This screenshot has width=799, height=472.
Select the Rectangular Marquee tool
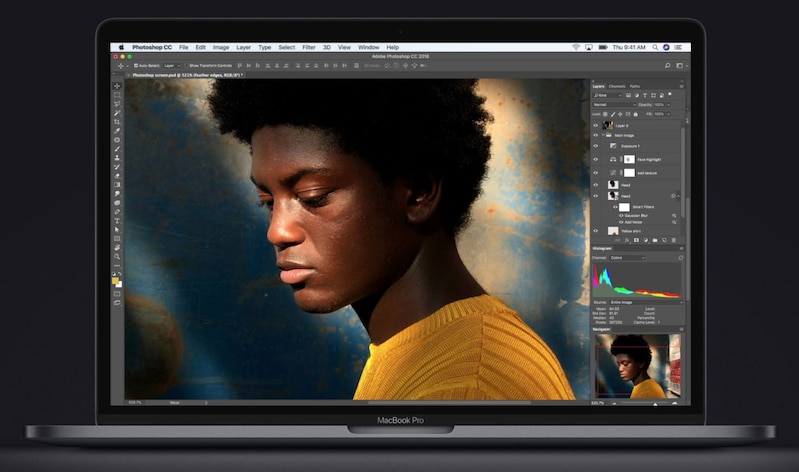tap(117, 95)
